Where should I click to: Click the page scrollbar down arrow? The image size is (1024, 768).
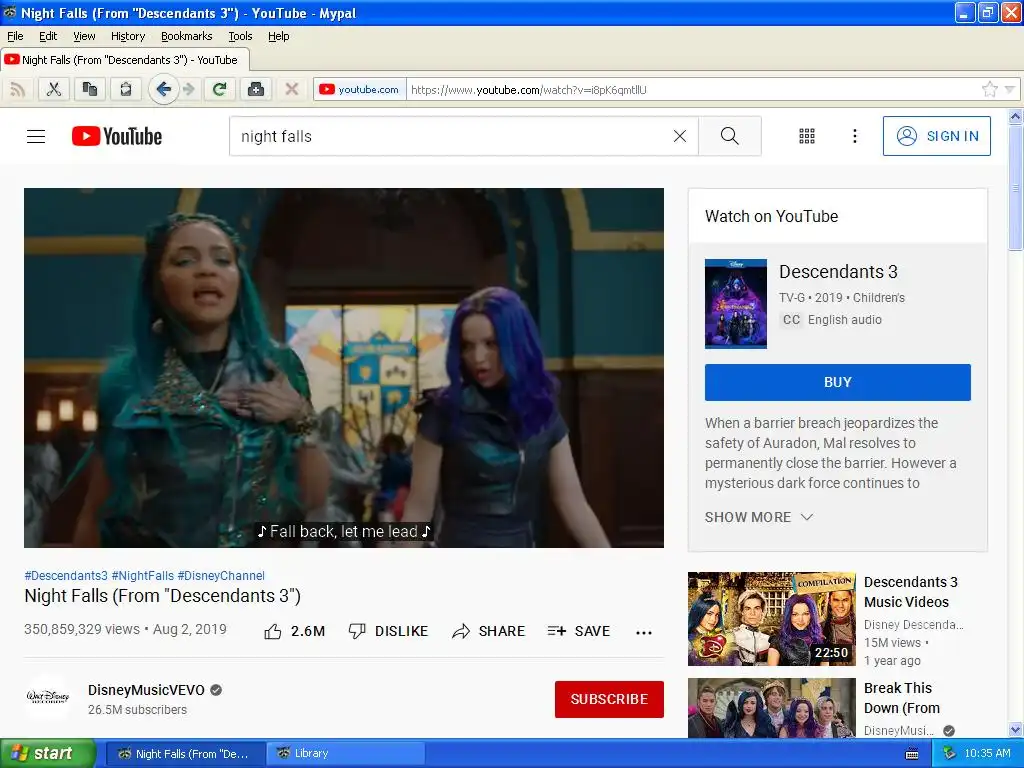[x=1015, y=729]
